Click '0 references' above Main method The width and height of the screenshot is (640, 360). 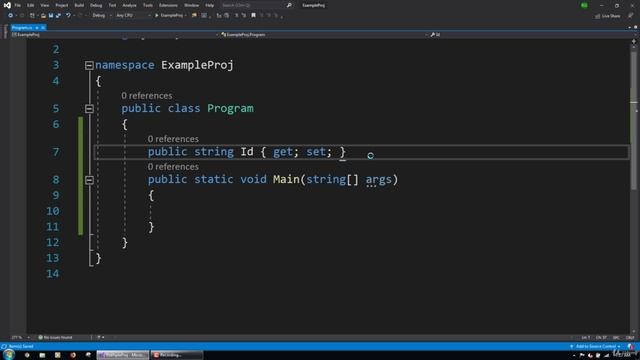point(173,167)
